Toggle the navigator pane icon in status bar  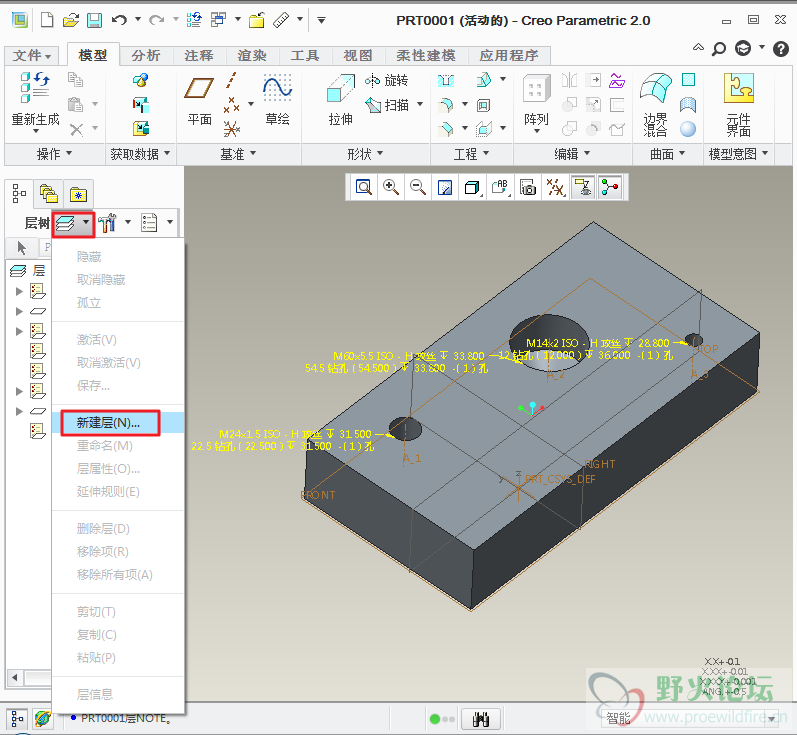click(x=17, y=719)
